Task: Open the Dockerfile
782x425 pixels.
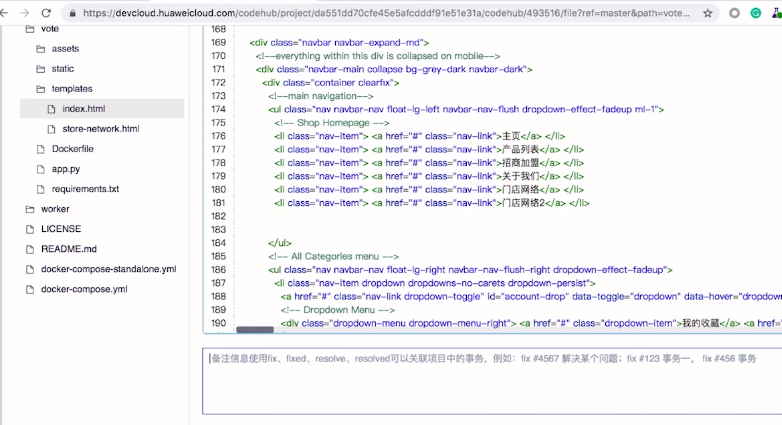Action: 72,149
